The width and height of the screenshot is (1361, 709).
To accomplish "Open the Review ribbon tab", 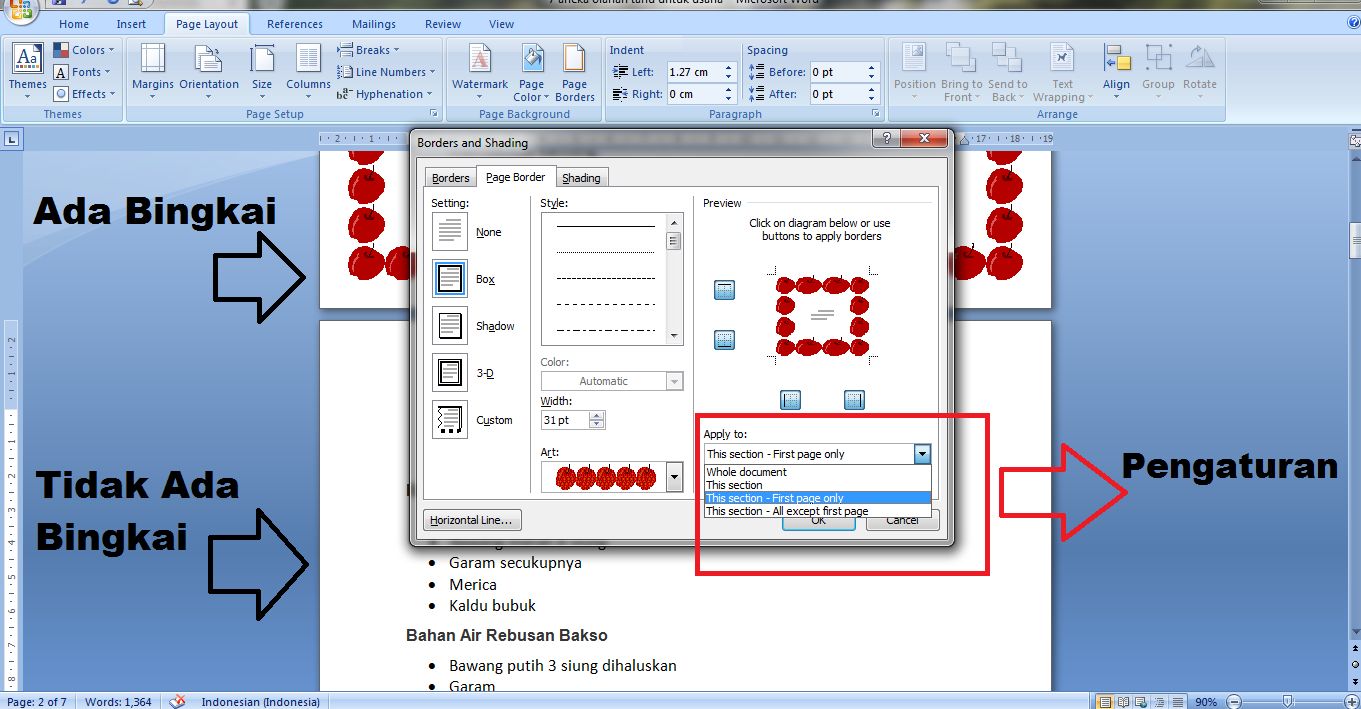I will 442,23.
